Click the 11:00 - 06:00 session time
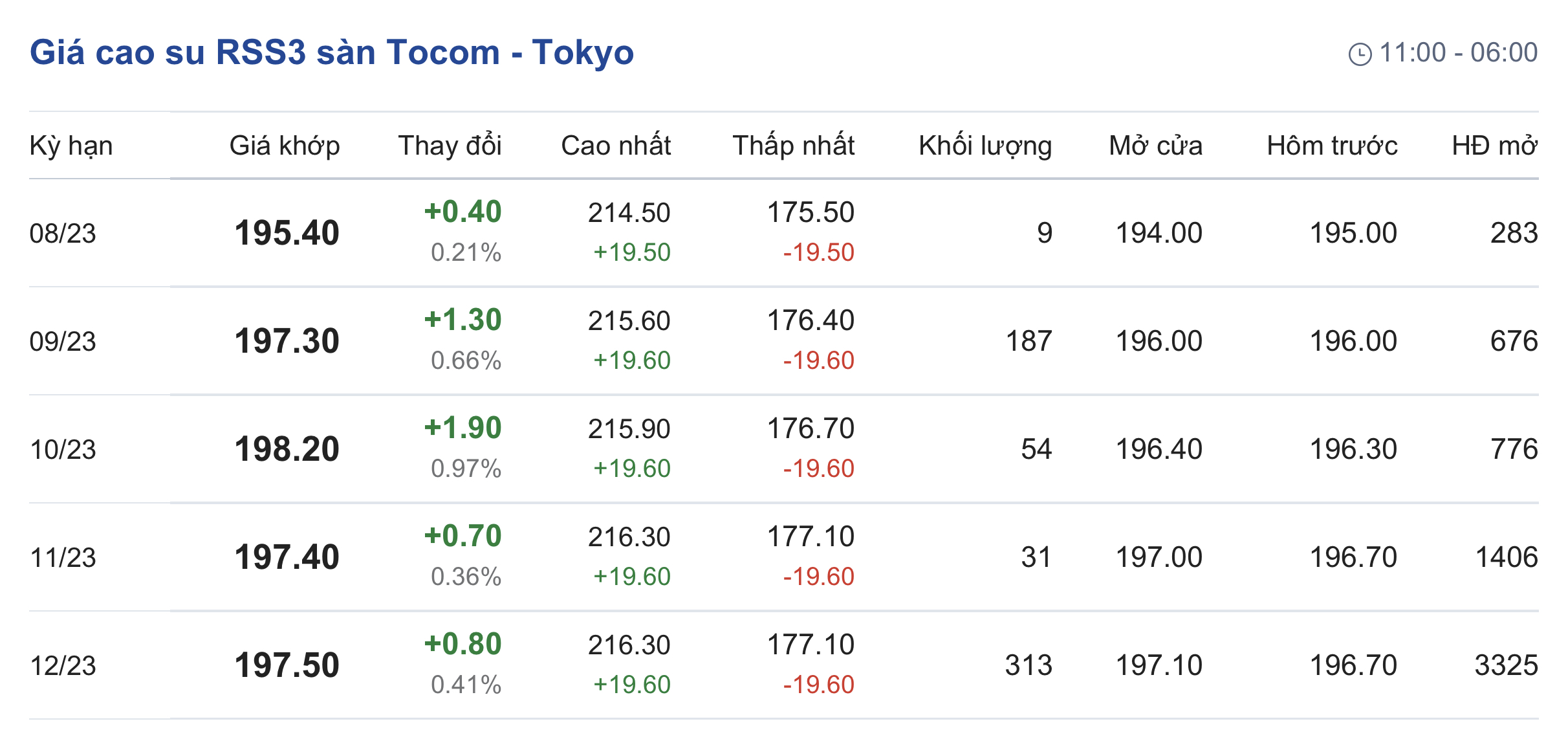Screen dimensions: 1568x730 1458,52
